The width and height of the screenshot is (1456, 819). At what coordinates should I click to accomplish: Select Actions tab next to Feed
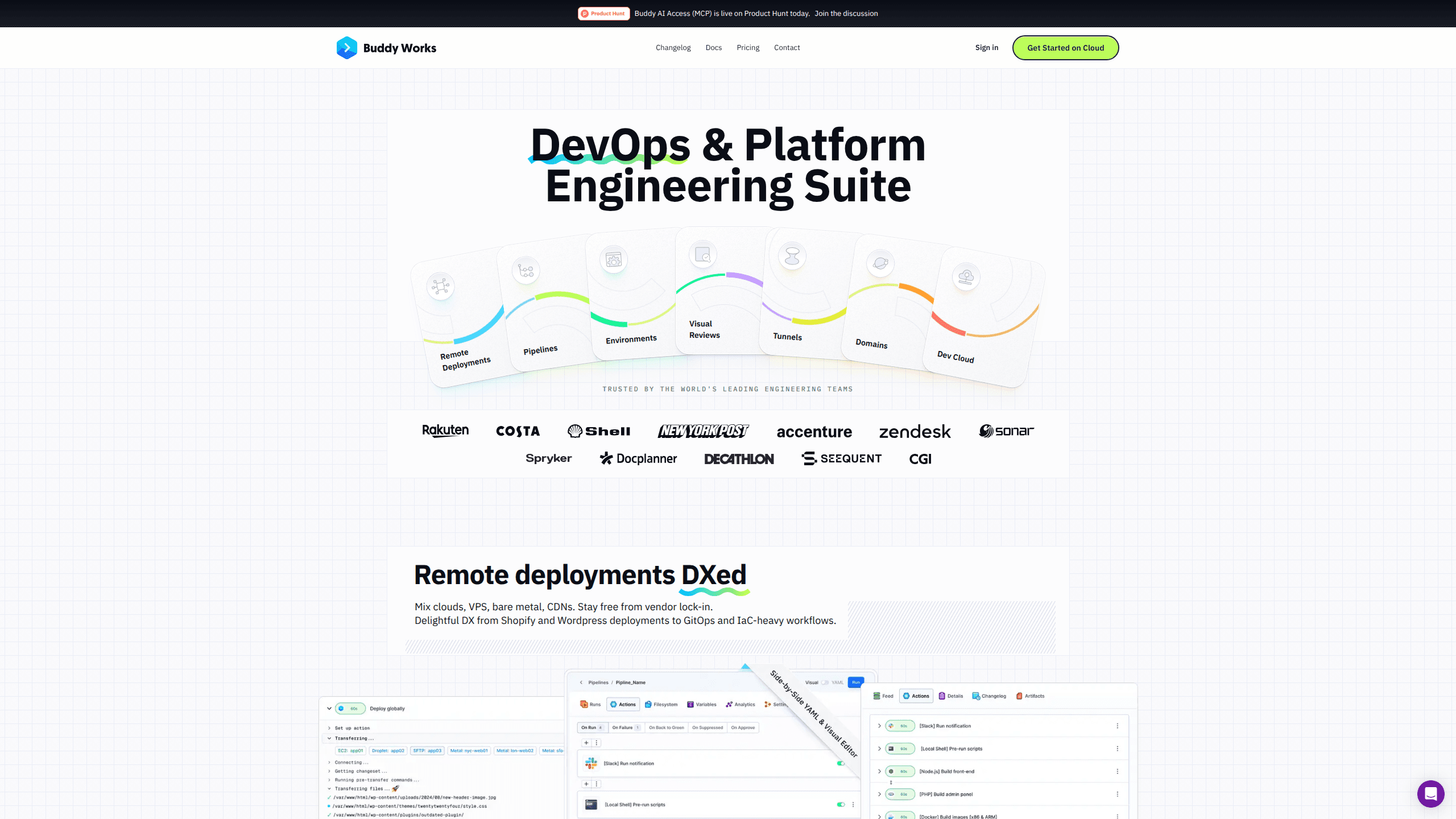tap(916, 696)
